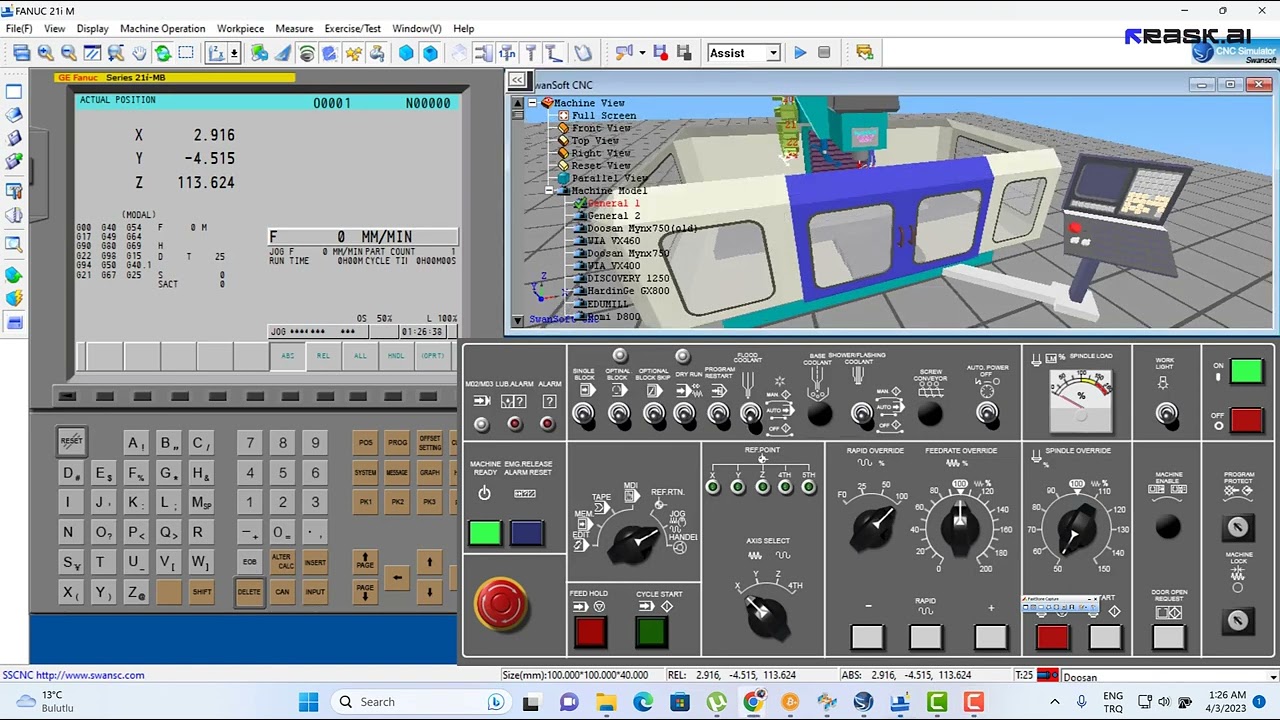Click the RAPID OVERRIDE dial
The image size is (1280, 720).
875,526
